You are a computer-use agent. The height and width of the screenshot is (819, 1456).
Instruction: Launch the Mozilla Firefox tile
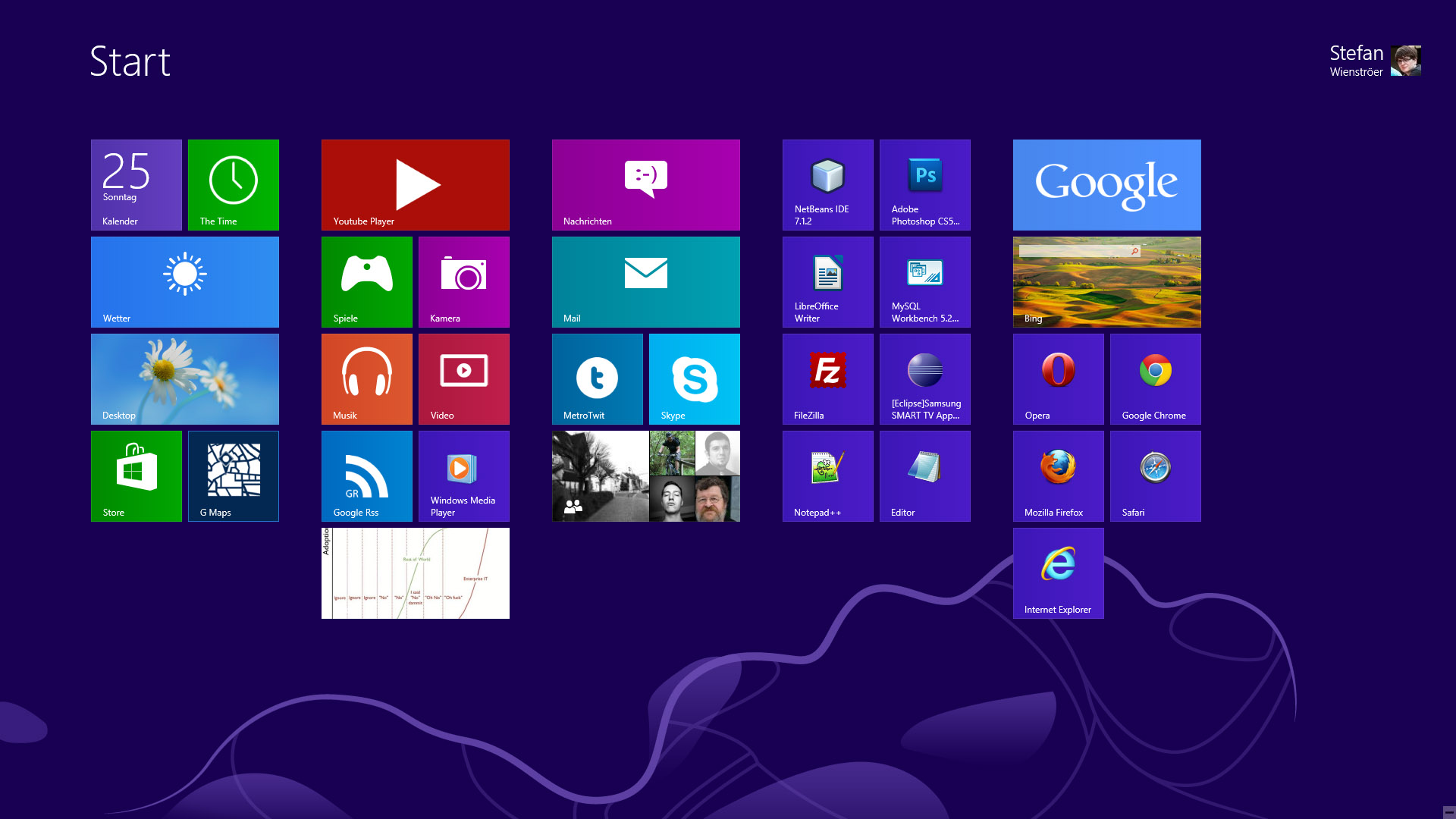click(x=1059, y=476)
